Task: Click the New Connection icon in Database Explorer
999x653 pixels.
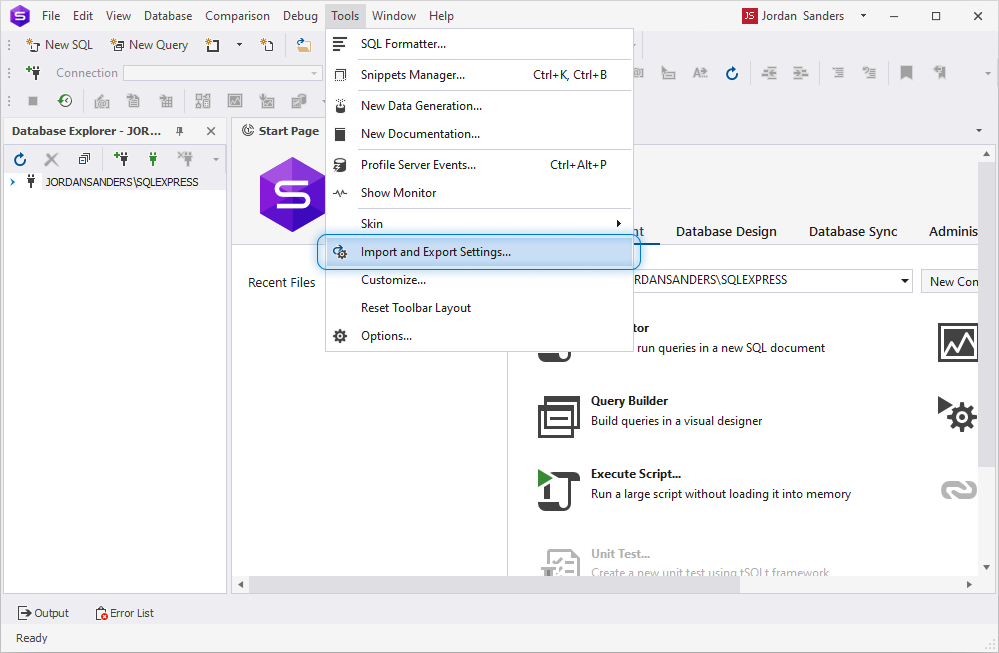Action: [120, 158]
